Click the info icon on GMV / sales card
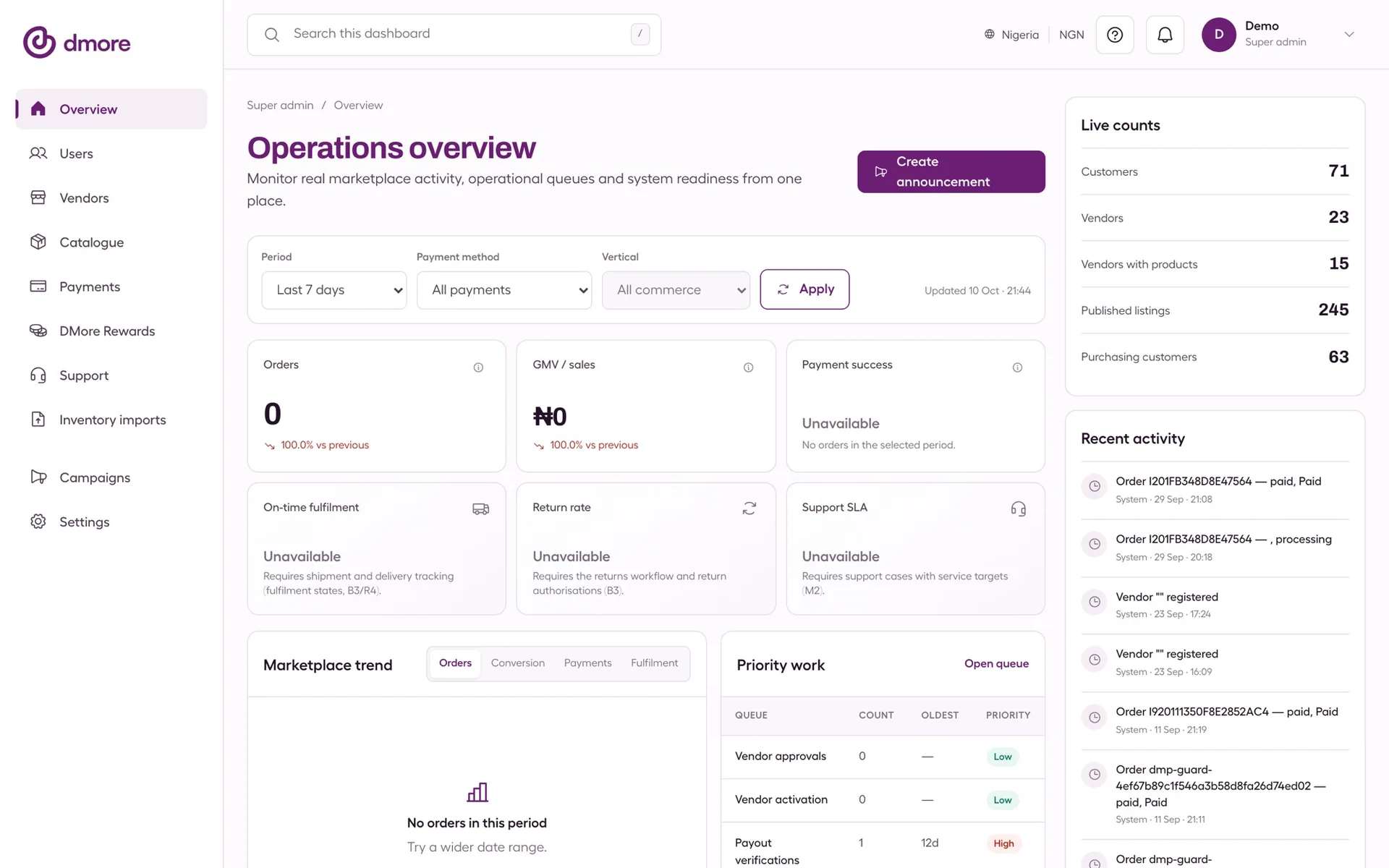Viewport: 1389px width, 868px height. pos(748,367)
